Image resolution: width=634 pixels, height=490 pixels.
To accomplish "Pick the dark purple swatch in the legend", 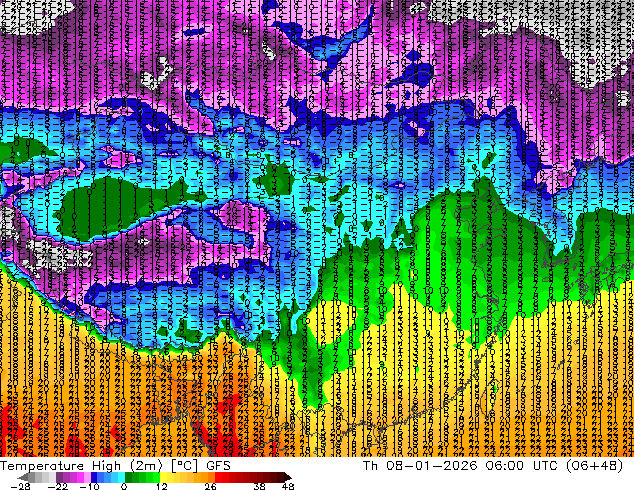I will click(59, 477).
